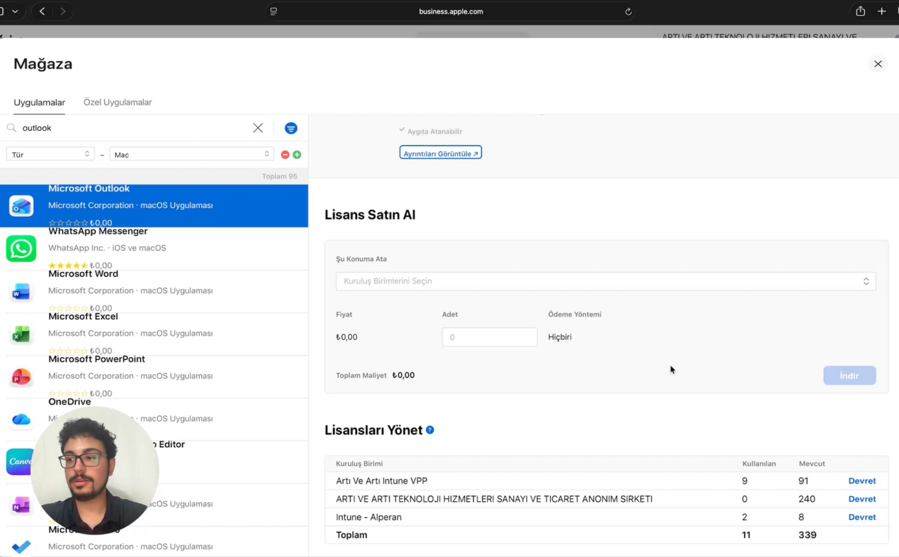Click the Ayrıntıları Görüntüle button

point(440,153)
